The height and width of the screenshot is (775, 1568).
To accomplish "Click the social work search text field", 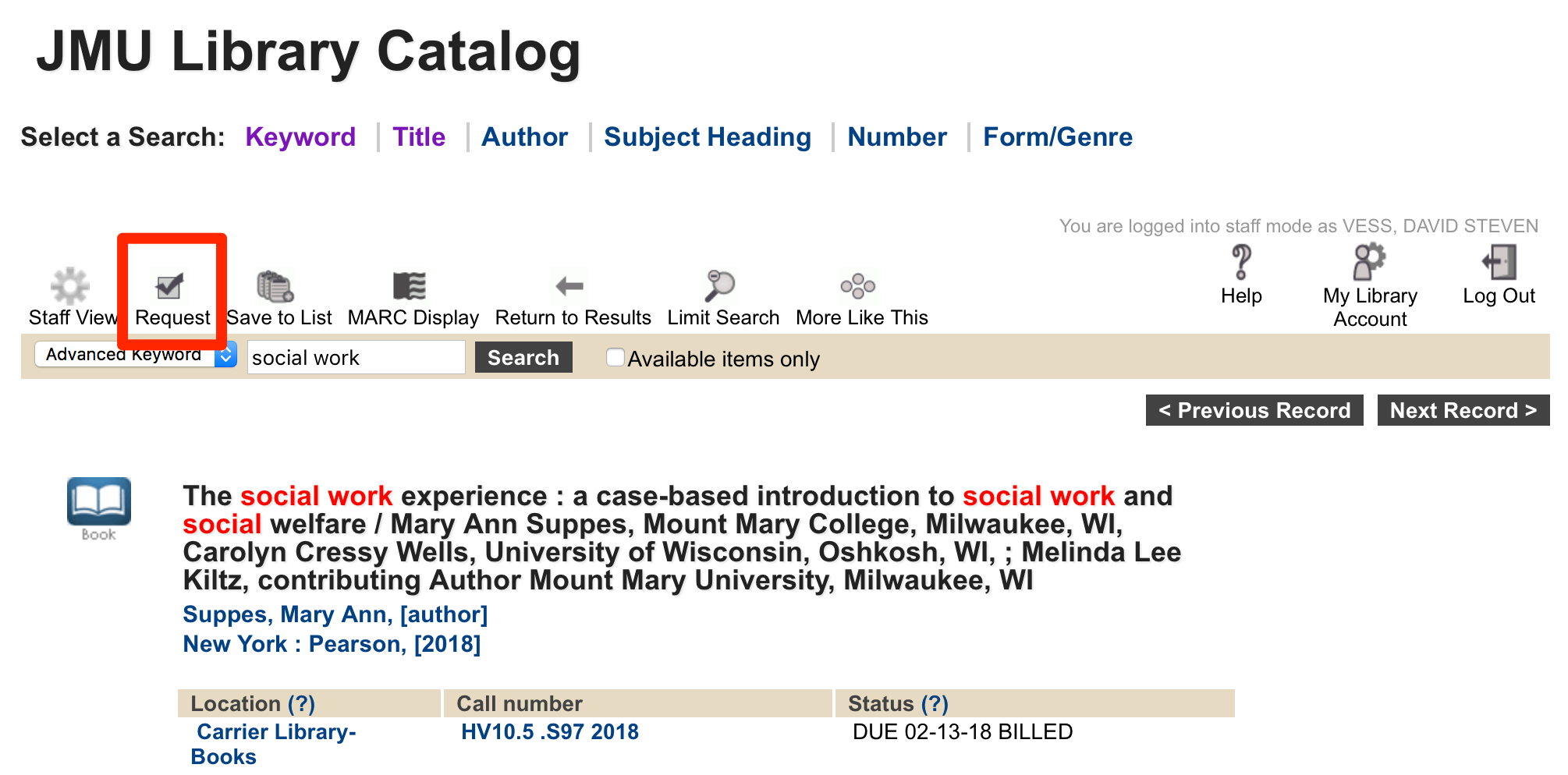I will tap(356, 358).
